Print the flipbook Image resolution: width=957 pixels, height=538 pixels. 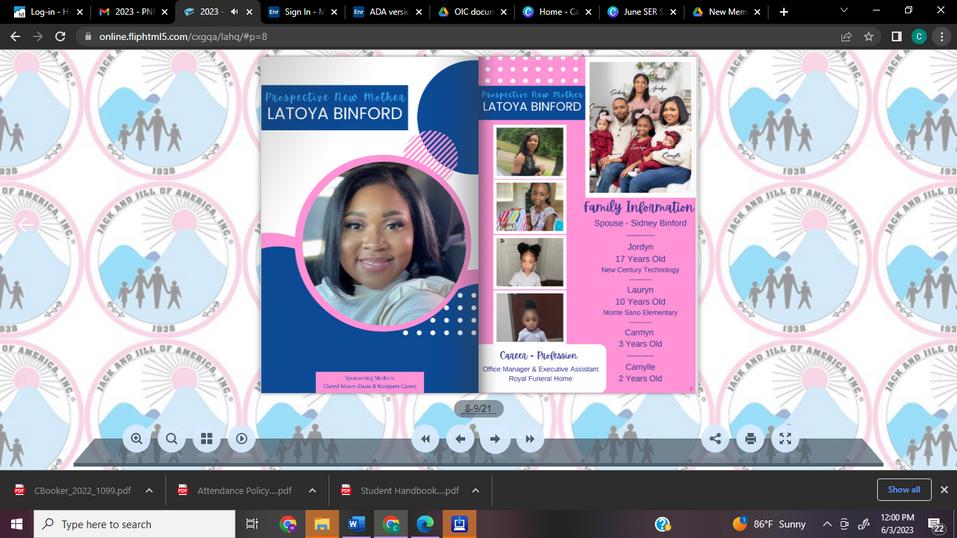tap(751, 438)
